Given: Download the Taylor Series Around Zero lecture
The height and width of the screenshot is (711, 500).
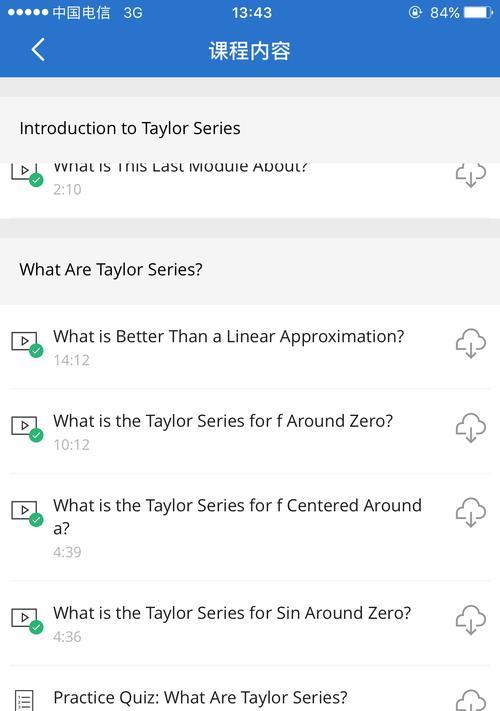Looking at the screenshot, I should click(x=471, y=428).
